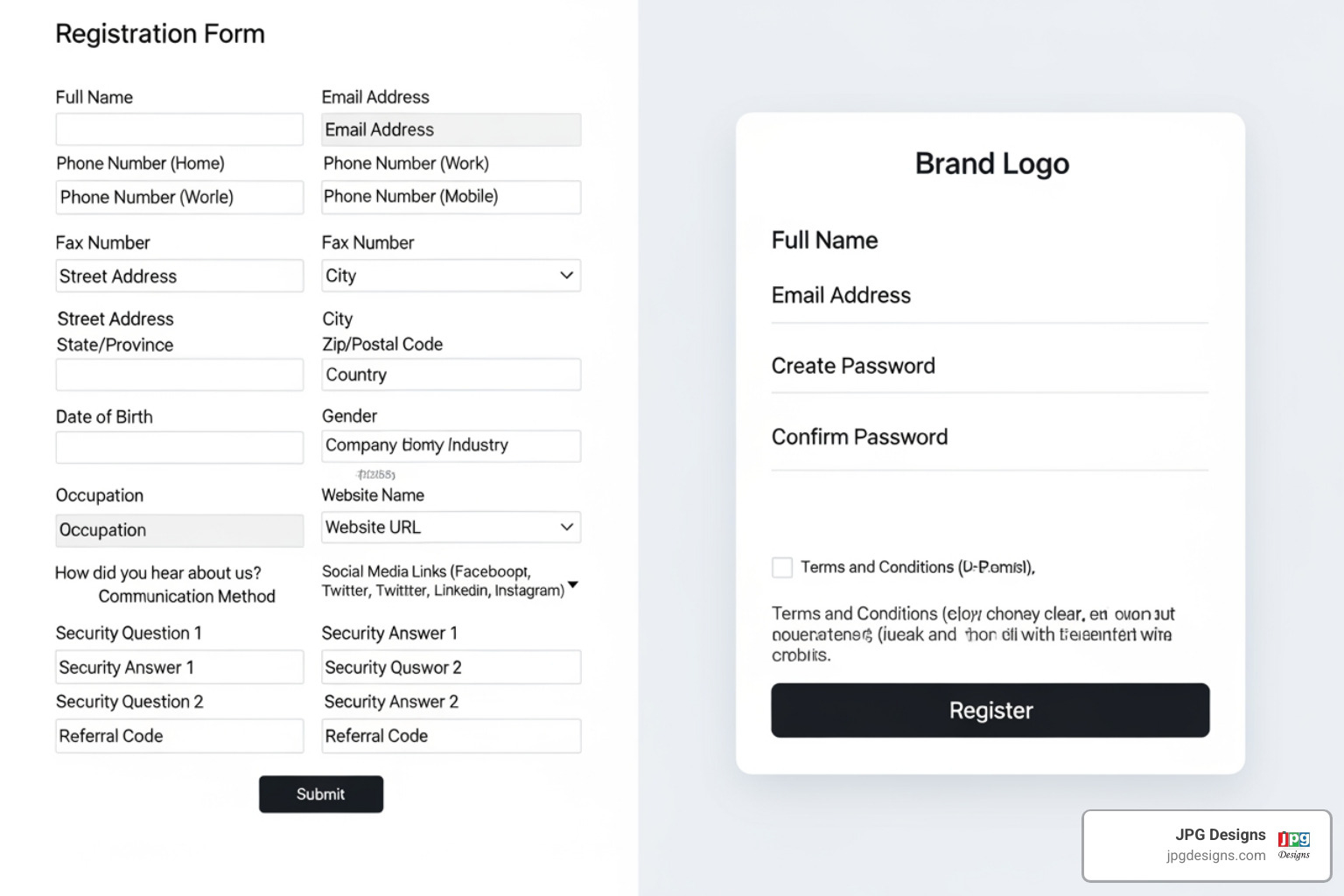The height and width of the screenshot is (896, 1344).
Task: Click the Country input field
Action: (x=451, y=374)
